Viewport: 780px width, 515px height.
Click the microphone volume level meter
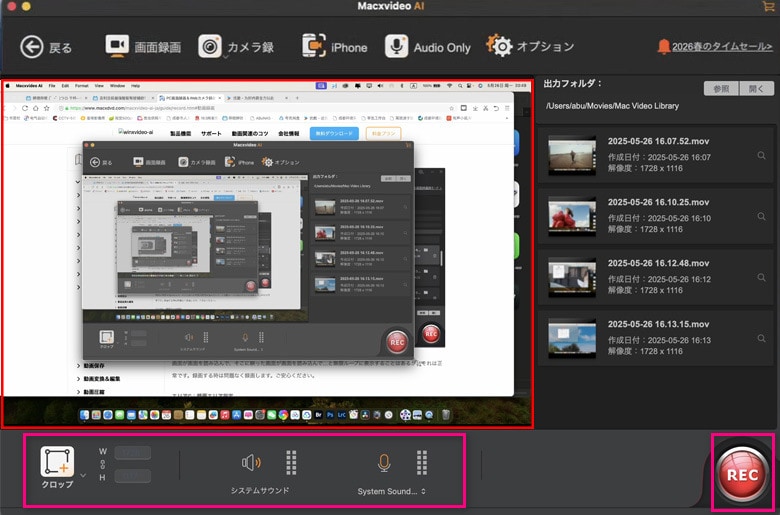(421, 463)
